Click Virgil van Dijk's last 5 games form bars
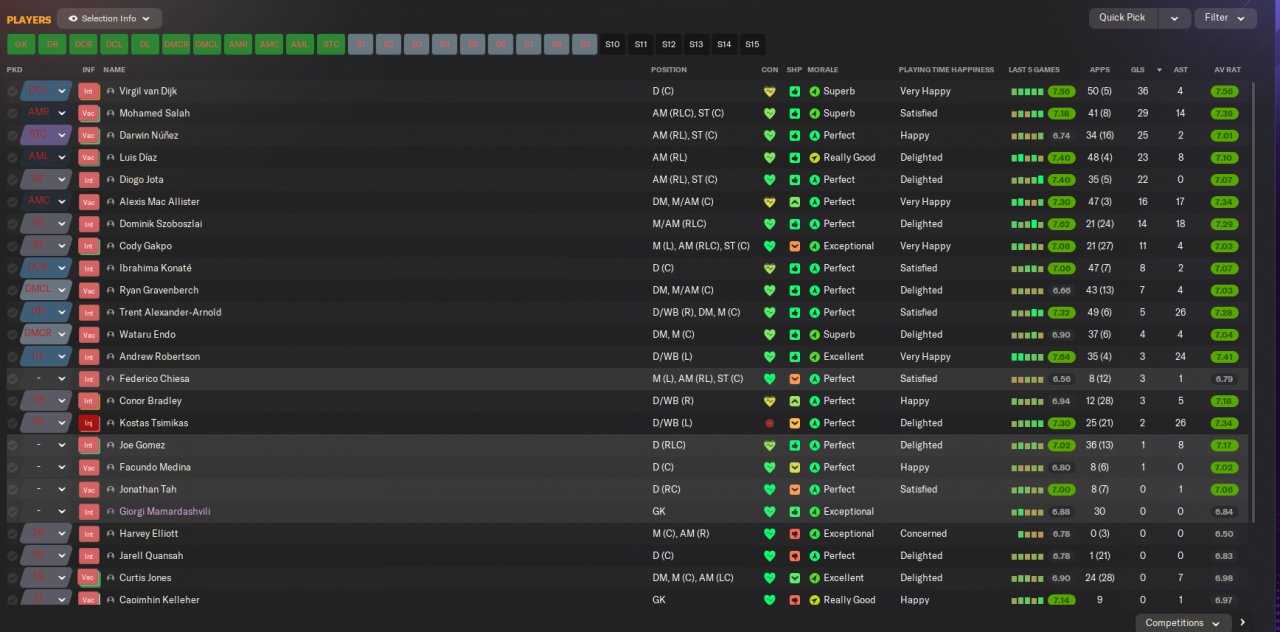The image size is (1280, 632). (x=1027, y=91)
